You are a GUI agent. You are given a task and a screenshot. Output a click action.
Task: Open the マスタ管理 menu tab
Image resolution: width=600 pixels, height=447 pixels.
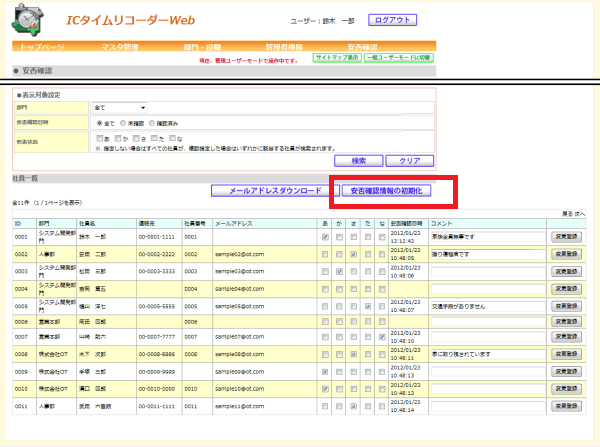120,47
